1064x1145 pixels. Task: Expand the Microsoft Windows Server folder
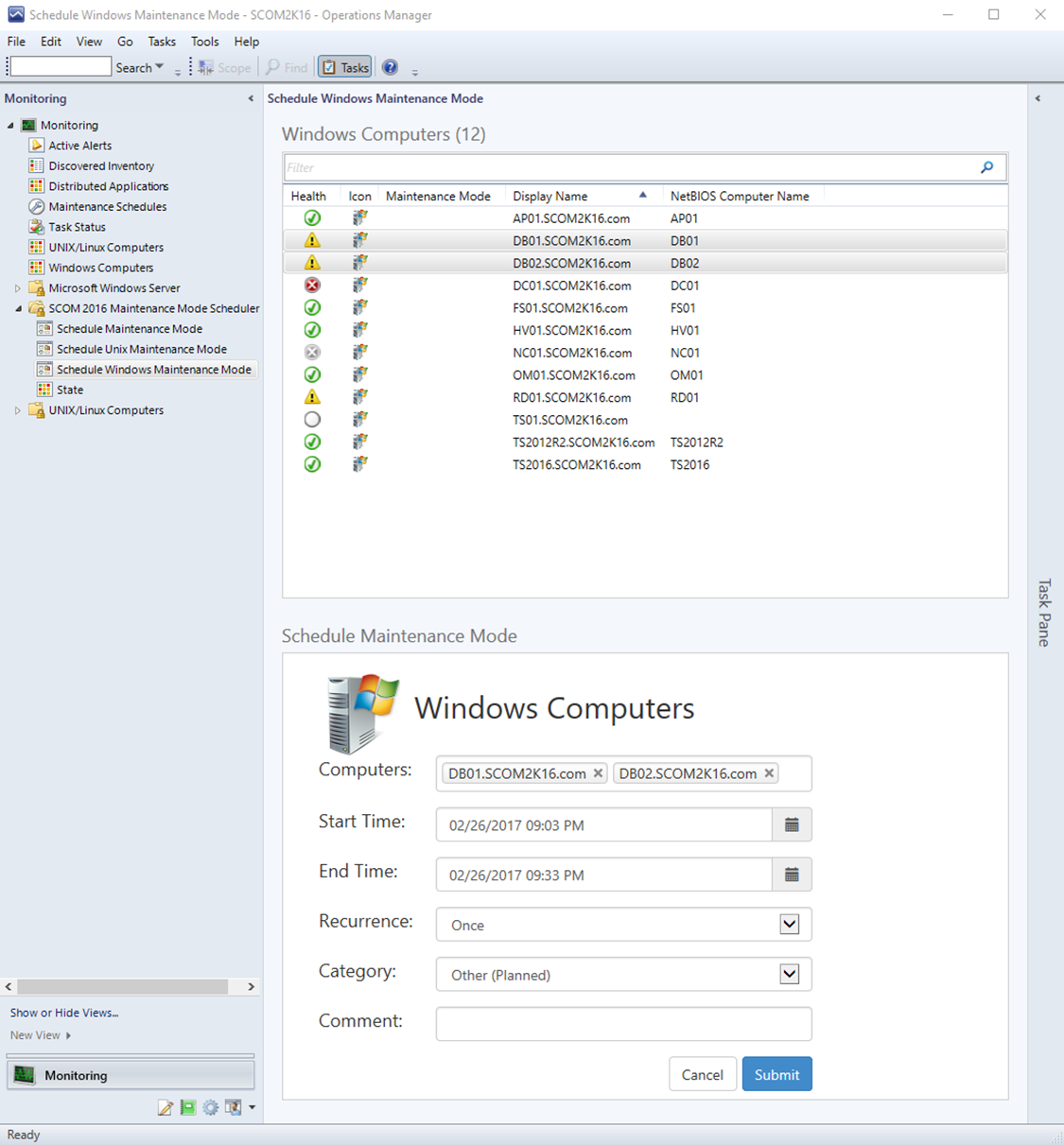point(18,288)
